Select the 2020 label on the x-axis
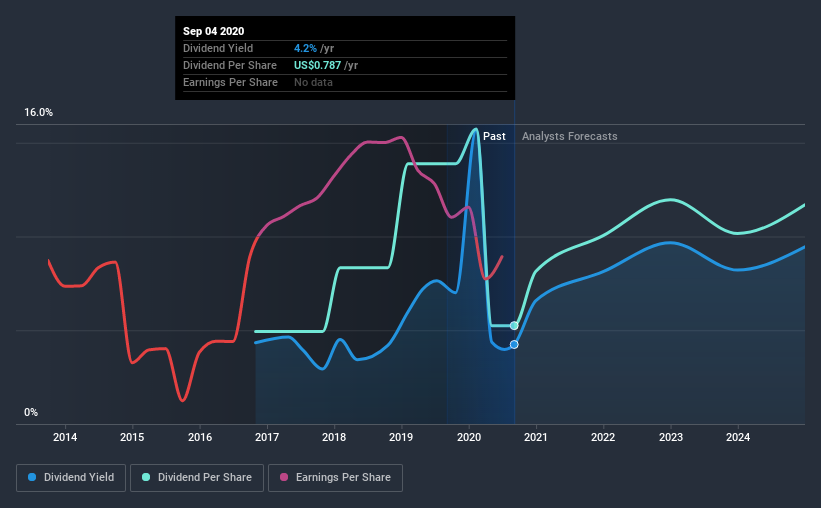The height and width of the screenshot is (508, 821). (469, 437)
